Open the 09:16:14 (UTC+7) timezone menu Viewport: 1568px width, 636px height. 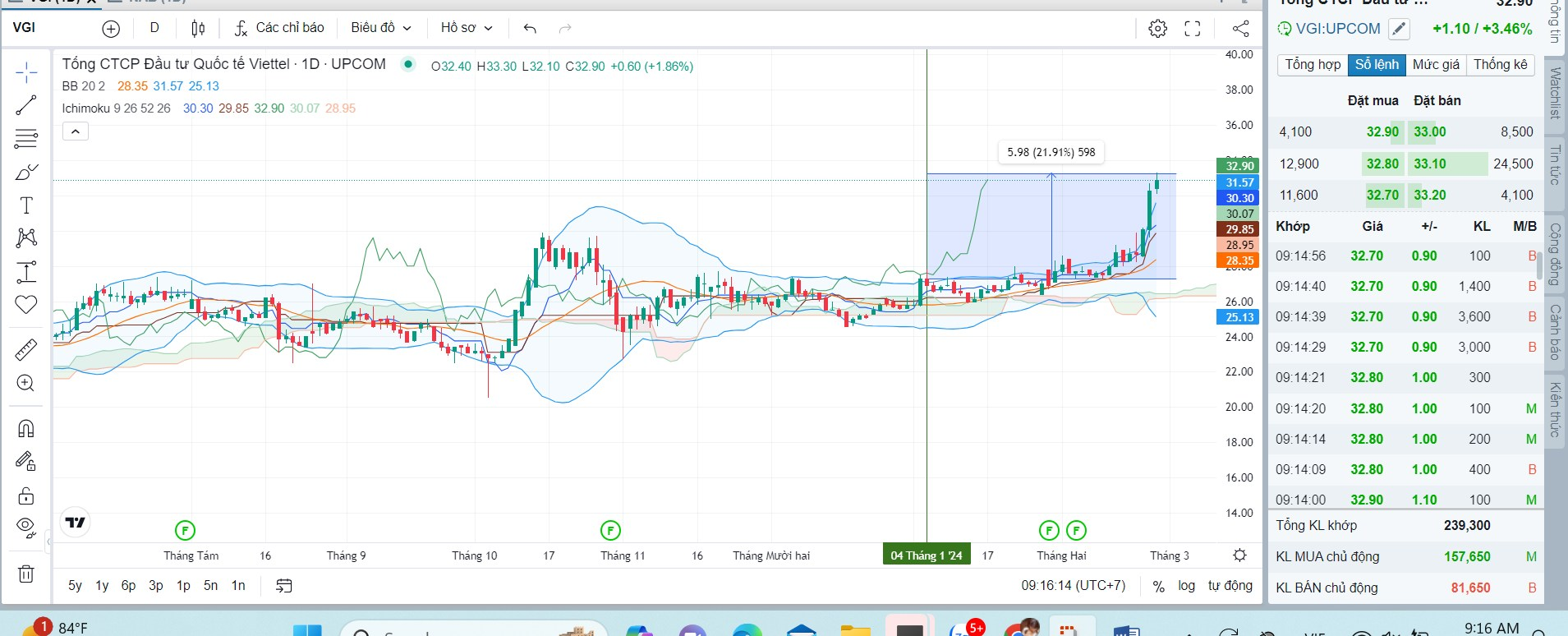1074,585
